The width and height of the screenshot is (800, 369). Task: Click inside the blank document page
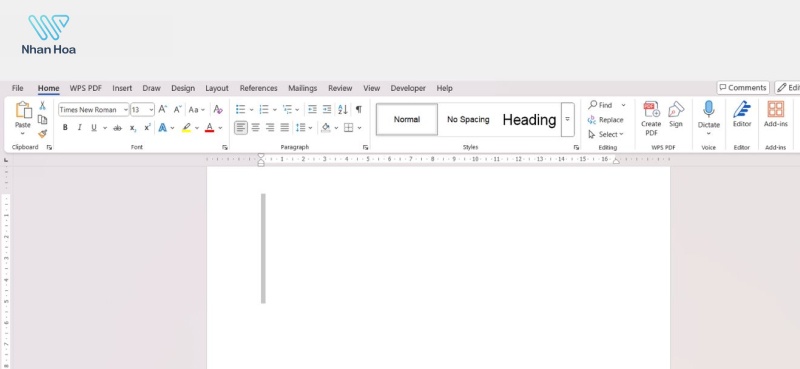(x=438, y=267)
